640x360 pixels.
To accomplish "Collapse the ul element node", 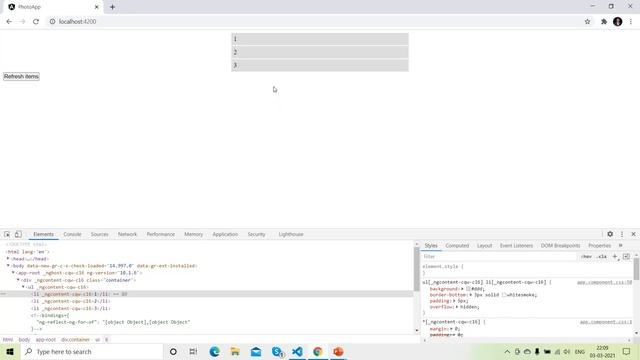I will pyautogui.click(x=23, y=287).
